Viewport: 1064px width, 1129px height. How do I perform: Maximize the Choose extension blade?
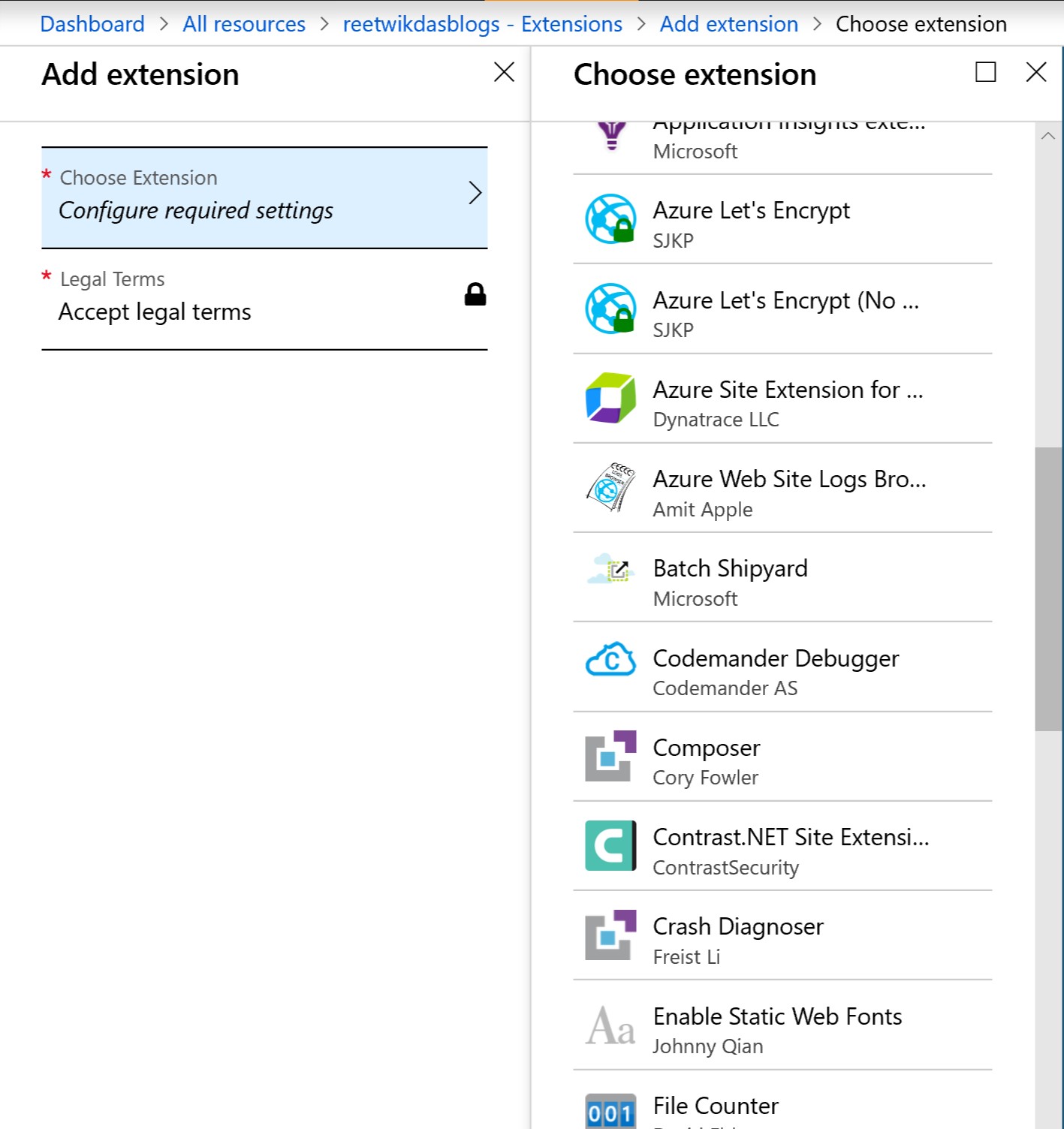[985, 72]
